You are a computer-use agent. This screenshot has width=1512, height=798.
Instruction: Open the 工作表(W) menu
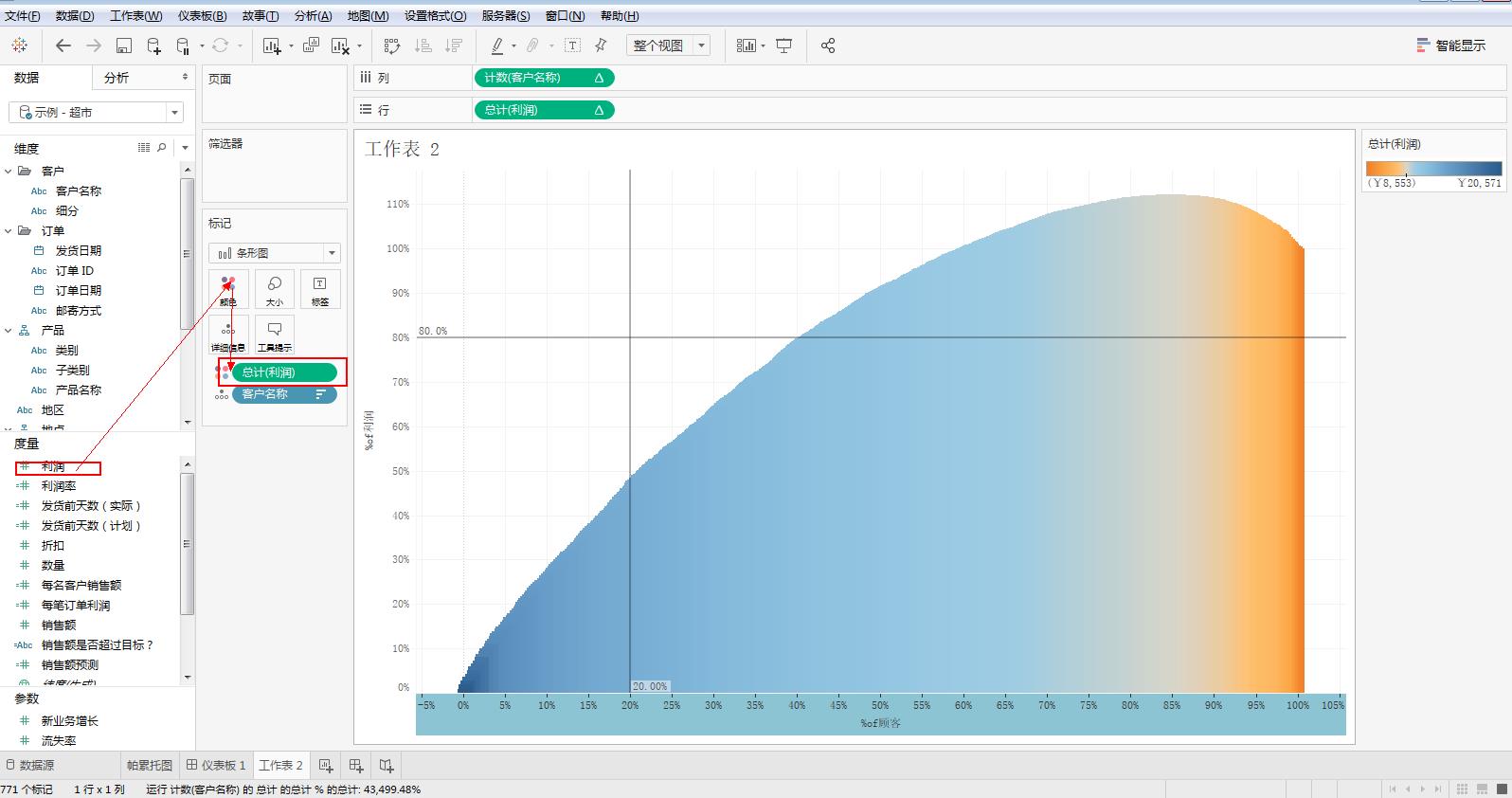(x=135, y=15)
